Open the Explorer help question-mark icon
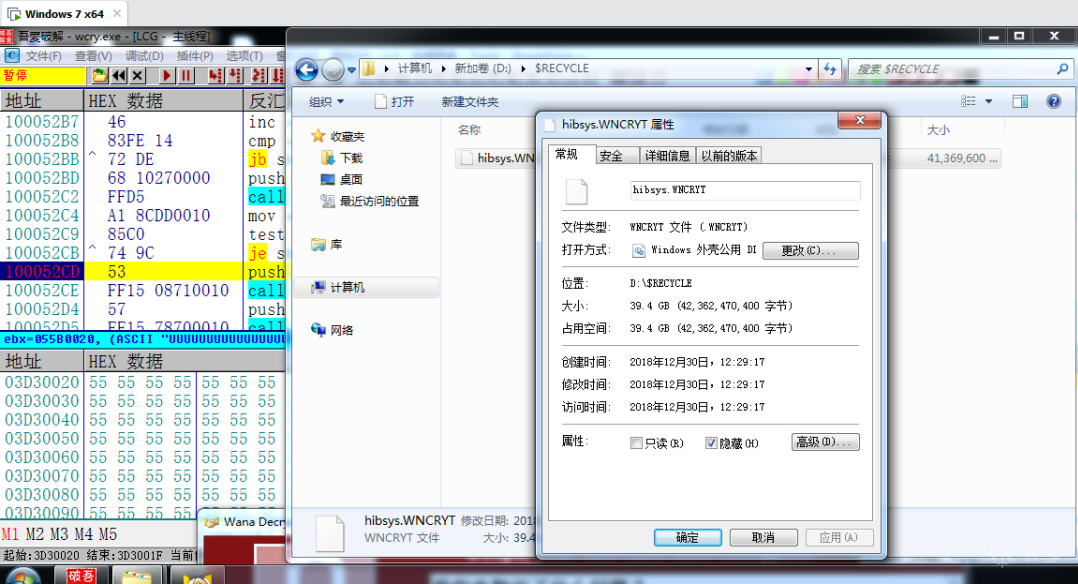This screenshot has height=584, width=1078. [x=1053, y=102]
